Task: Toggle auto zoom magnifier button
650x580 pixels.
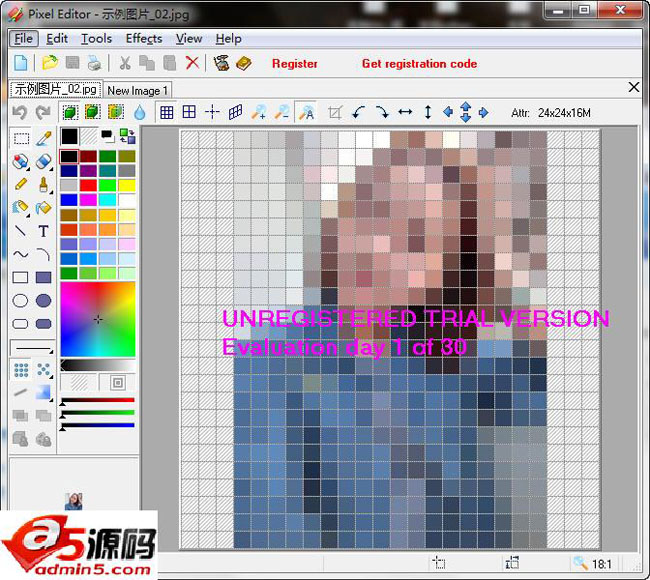Action: click(306, 112)
